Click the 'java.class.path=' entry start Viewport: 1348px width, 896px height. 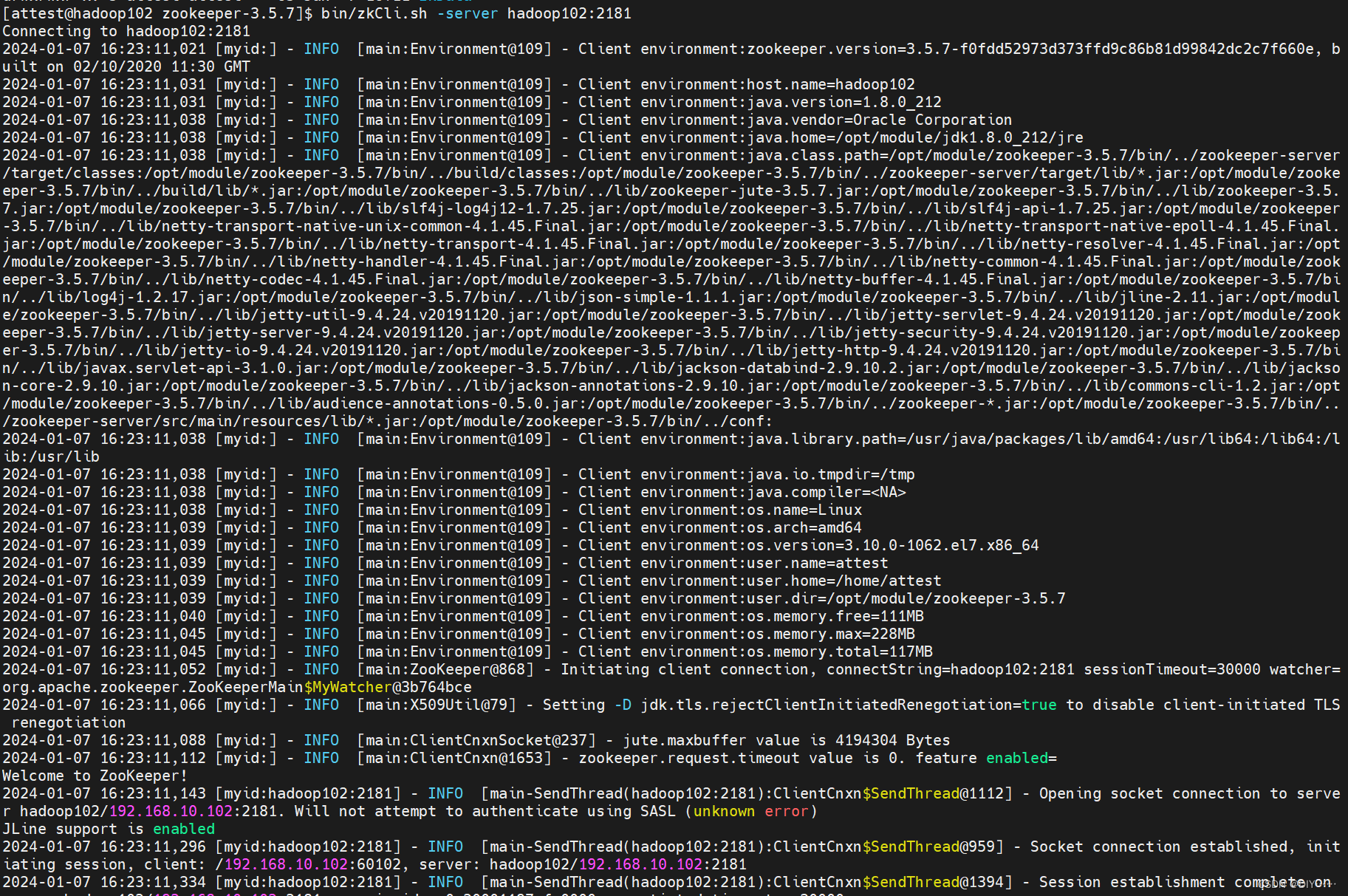(818, 155)
